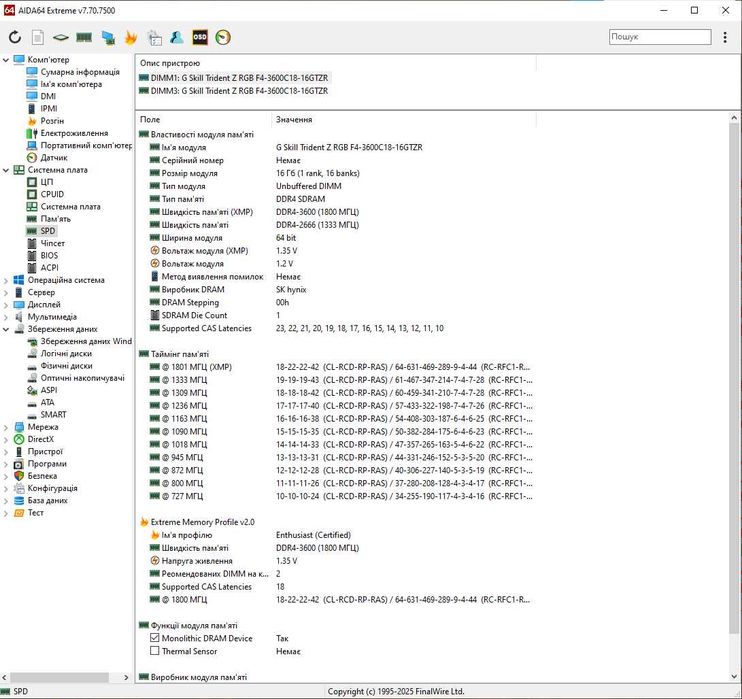The height and width of the screenshot is (699, 742).
Task: Select the DIMM1 G Skill Trident Z device
Action: click(239, 78)
